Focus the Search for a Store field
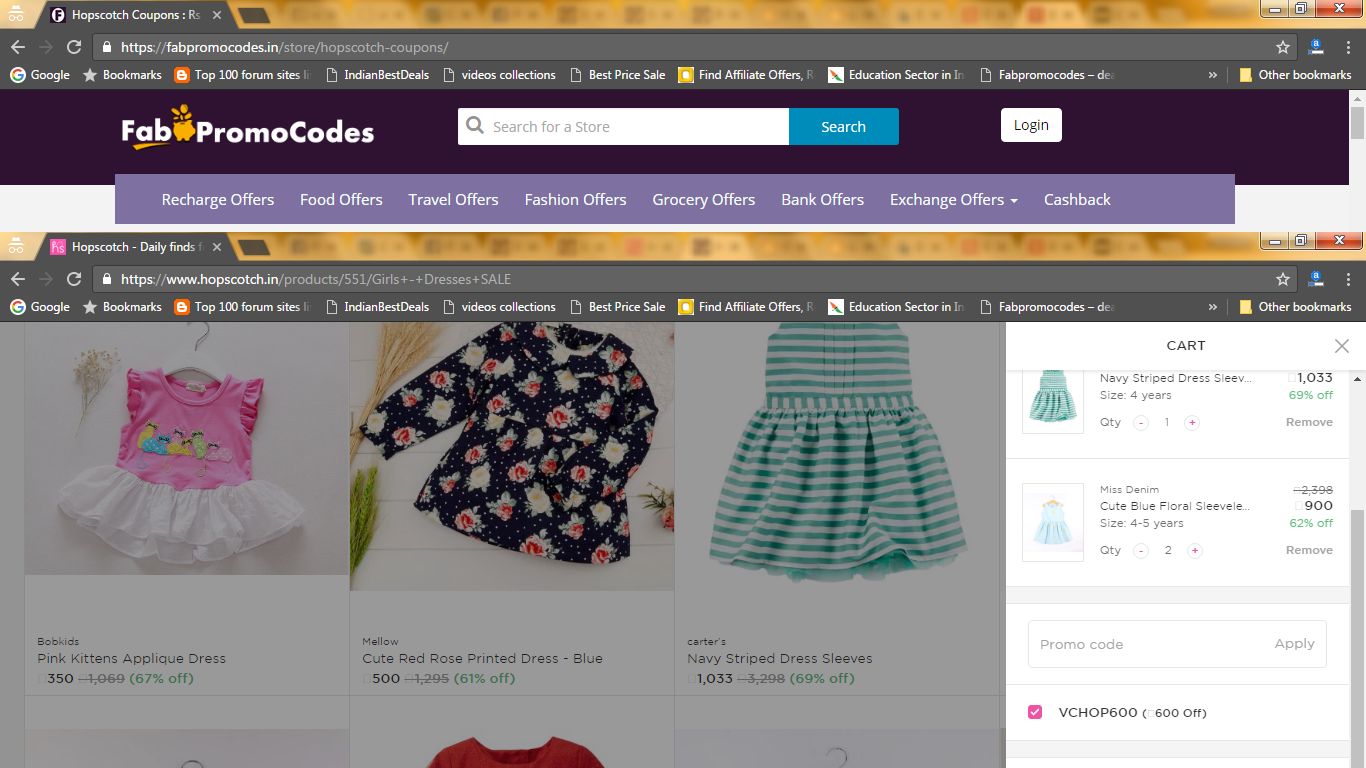Viewport: 1366px width, 768px height. (623, 127)
